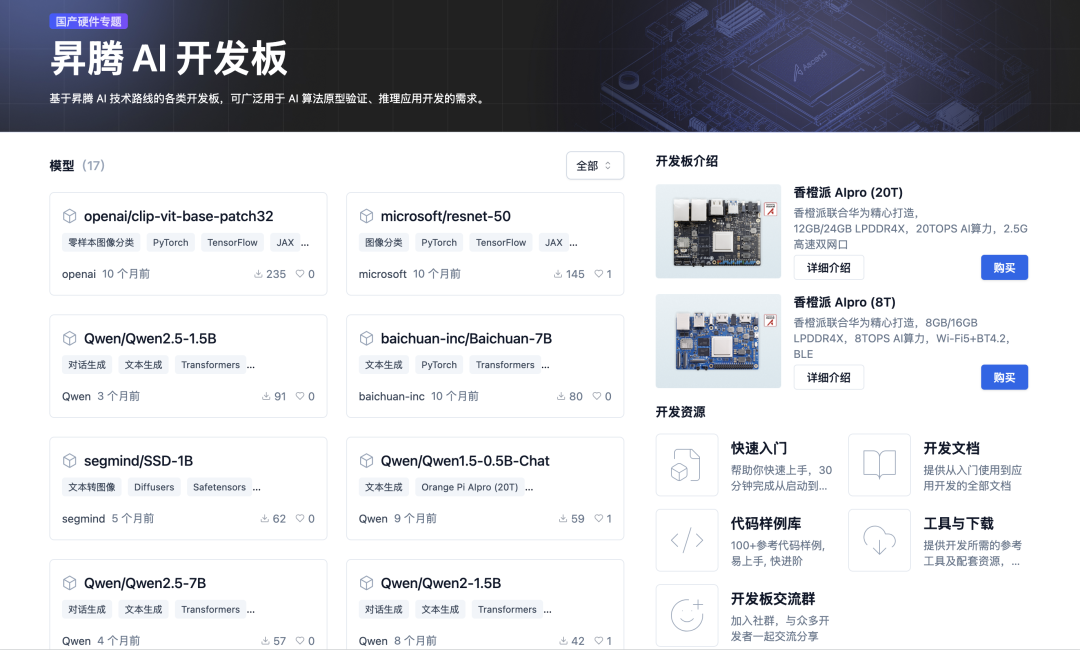Select the Orange Pi AIpro (20T) tag

(470, 487)
